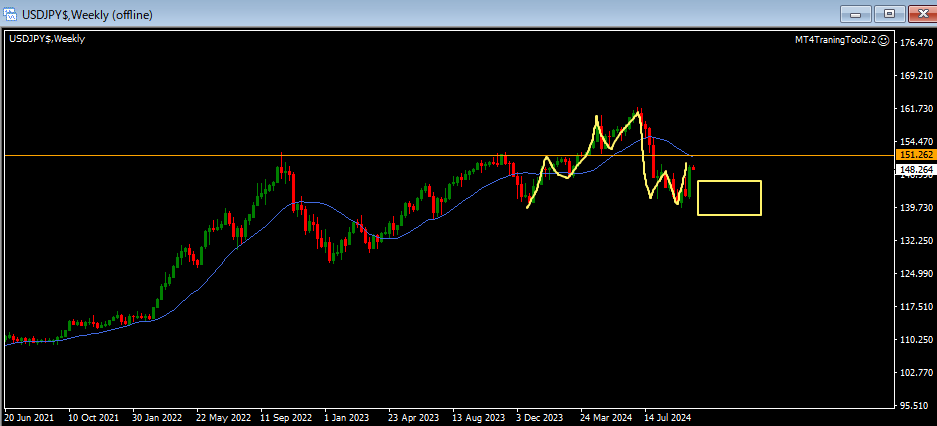Viewport: 937px width, 426px height.
Task: Close the USDJPY weekly chart window
Action: (920, 13)
